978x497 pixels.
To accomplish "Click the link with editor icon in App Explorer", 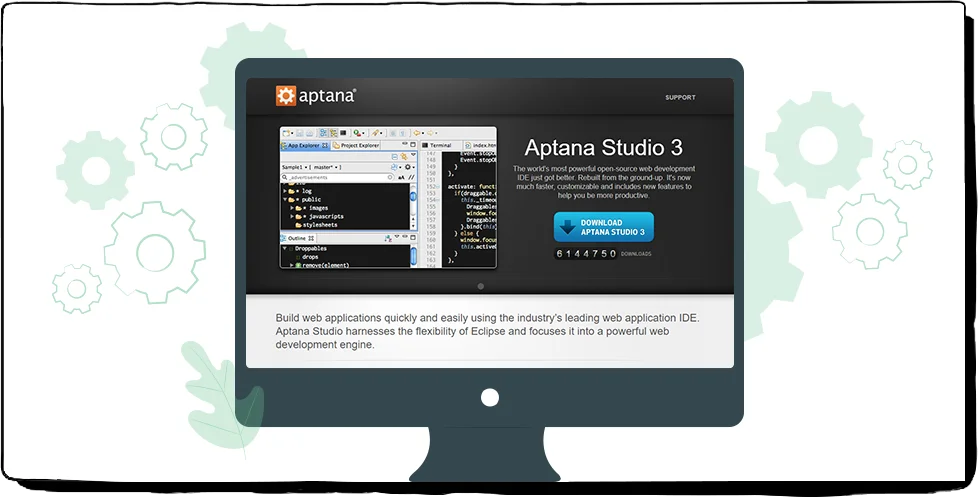I will pyautogui.click(x=404, y=156).
